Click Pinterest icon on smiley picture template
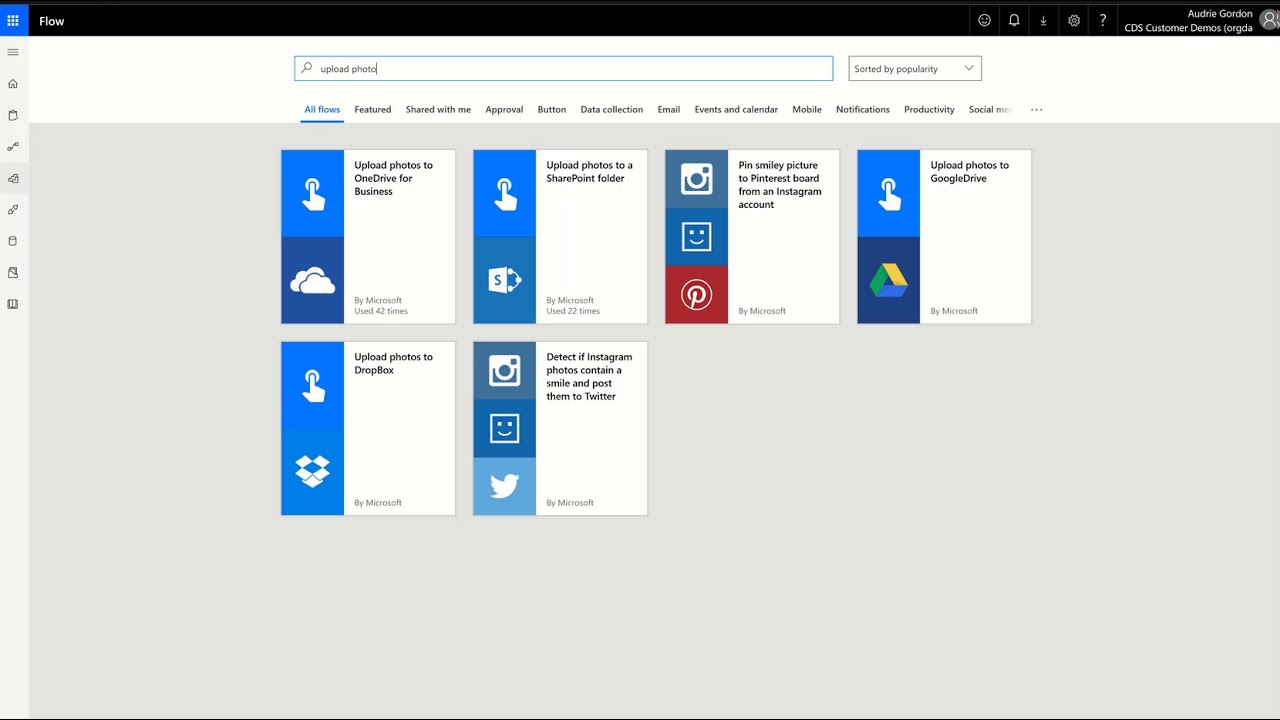The height and width of the screenshot is (720, 1280). click(697, 295)
